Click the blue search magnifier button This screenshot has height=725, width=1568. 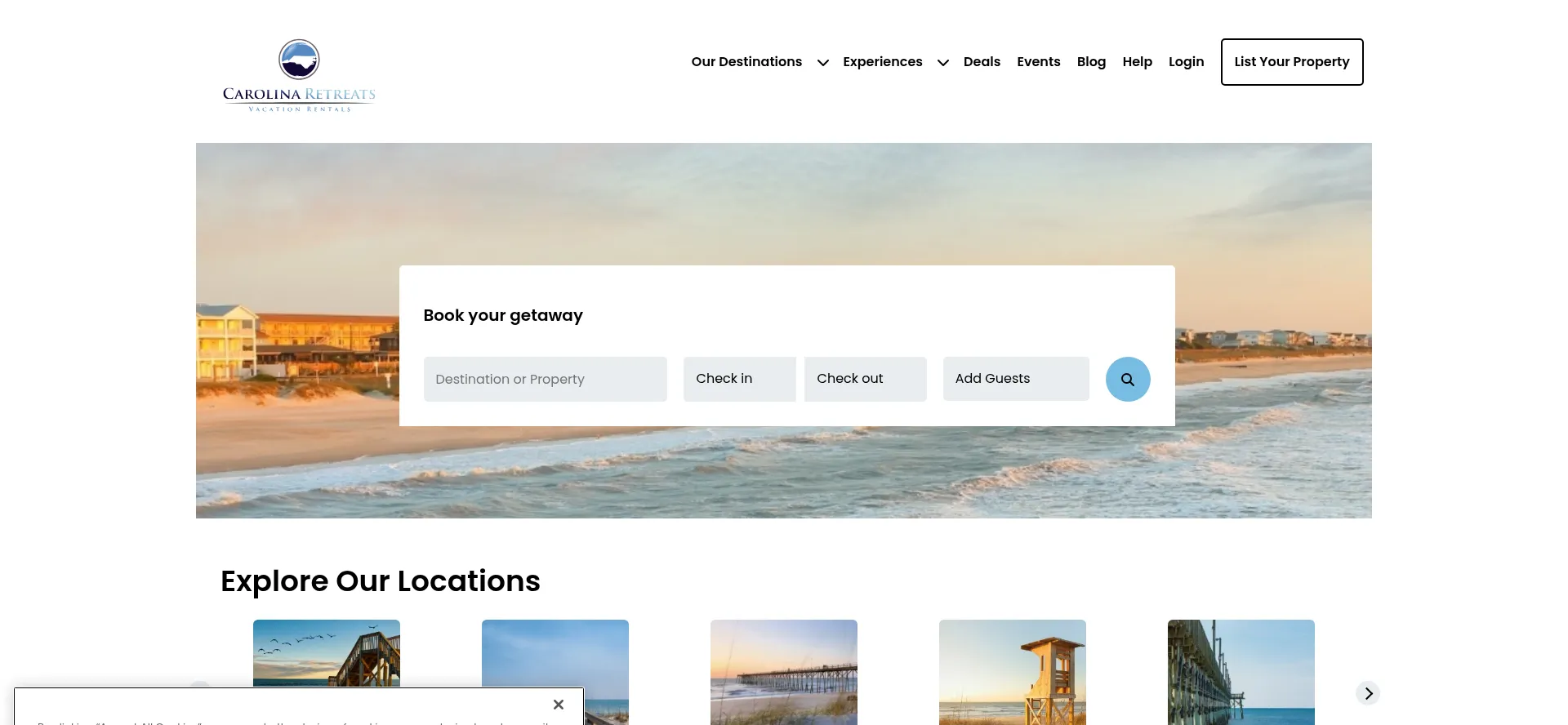point(1128,379)
